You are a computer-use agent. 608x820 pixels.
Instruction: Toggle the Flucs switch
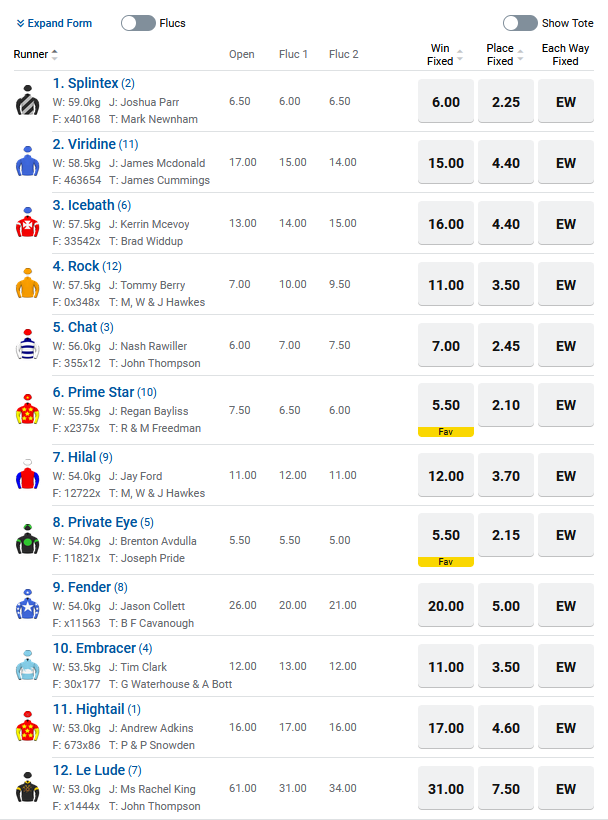[138, 23]
